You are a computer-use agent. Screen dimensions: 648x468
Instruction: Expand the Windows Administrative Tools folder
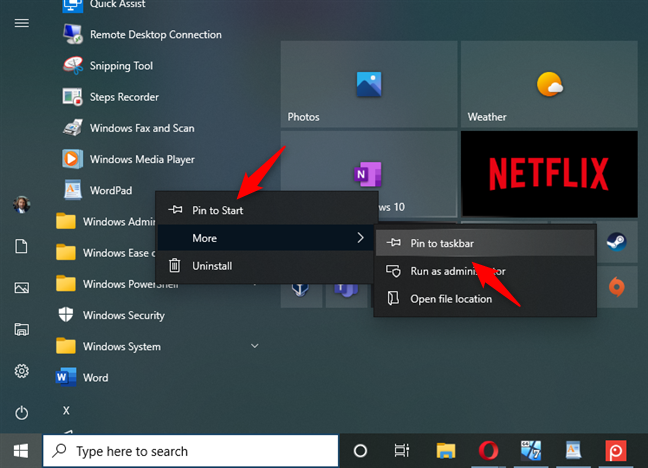tap(105, 222)
